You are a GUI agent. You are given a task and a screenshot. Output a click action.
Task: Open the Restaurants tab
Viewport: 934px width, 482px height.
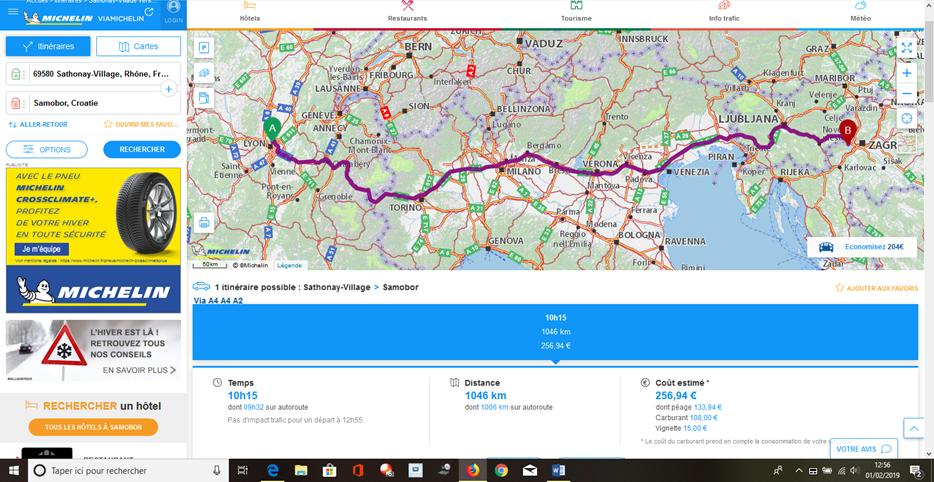pyautogui.click(x=407, y=12)
